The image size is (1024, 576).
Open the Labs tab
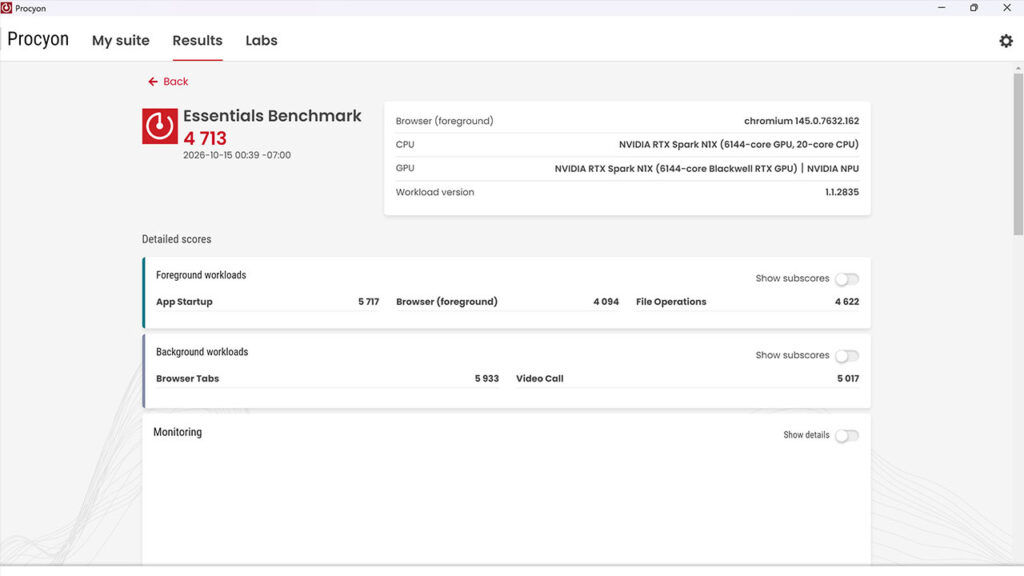pos(261,40)
